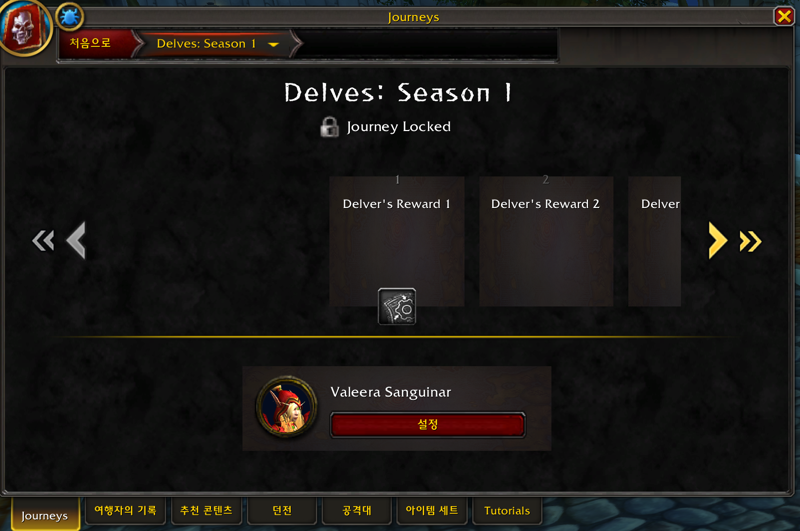Screen dimensions: 800x531
Task: Open the 던전 tab
Action: tap(282, 511)
